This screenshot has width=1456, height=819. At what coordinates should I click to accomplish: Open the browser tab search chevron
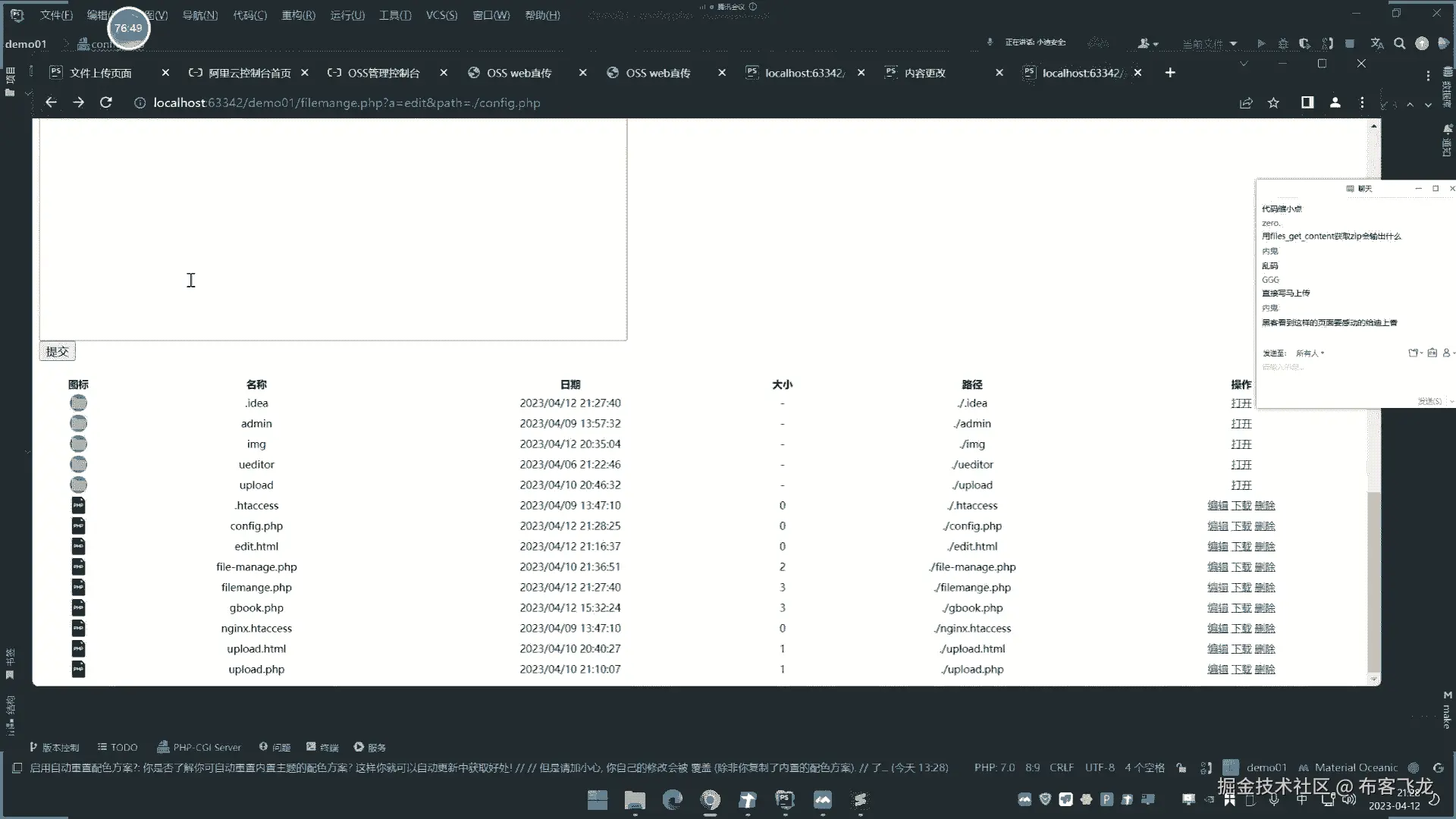1244,64
